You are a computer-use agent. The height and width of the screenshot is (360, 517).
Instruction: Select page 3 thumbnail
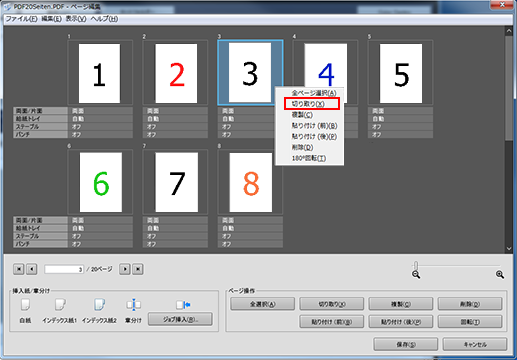(250, 72)
